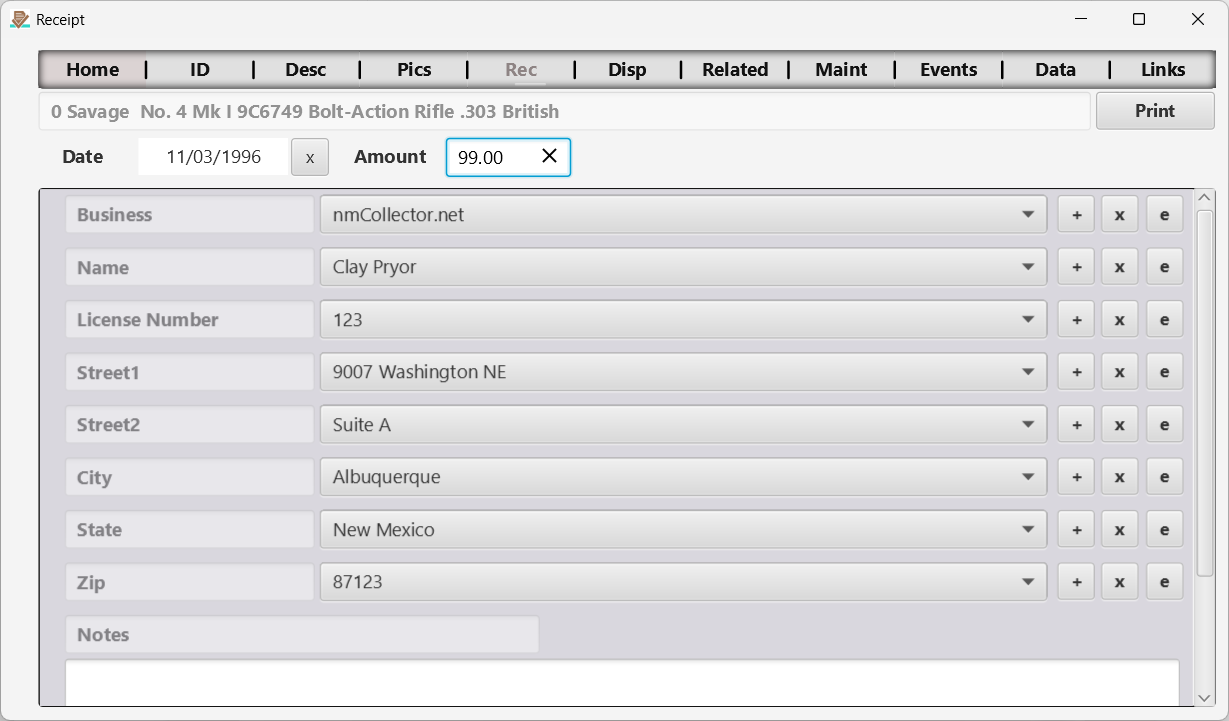This screenshot has height=721, width=1229.
Task: Open the Data tab
Action: (x=1056, y=69)
